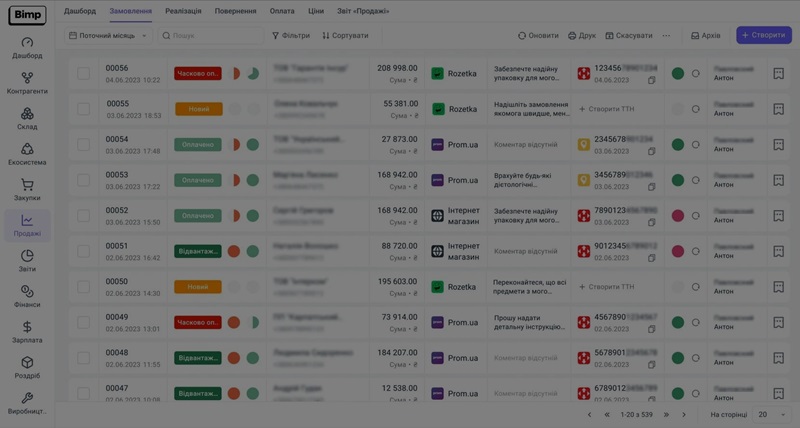
Task: Open Склад section in sidebar
Action: [27, 118]
